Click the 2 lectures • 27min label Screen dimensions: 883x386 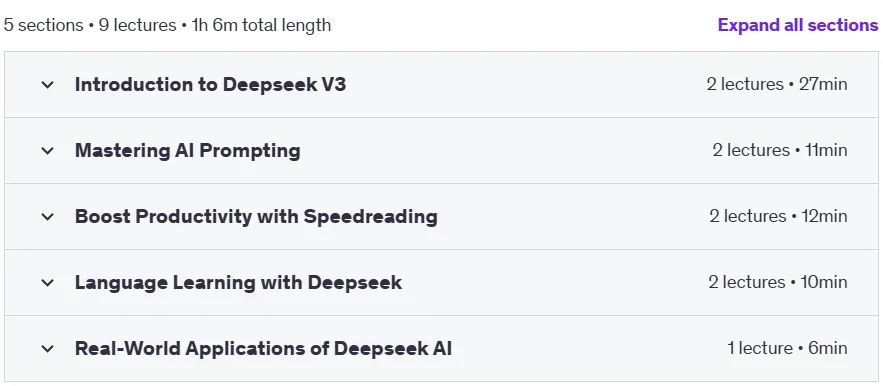[x=777, y=85]
